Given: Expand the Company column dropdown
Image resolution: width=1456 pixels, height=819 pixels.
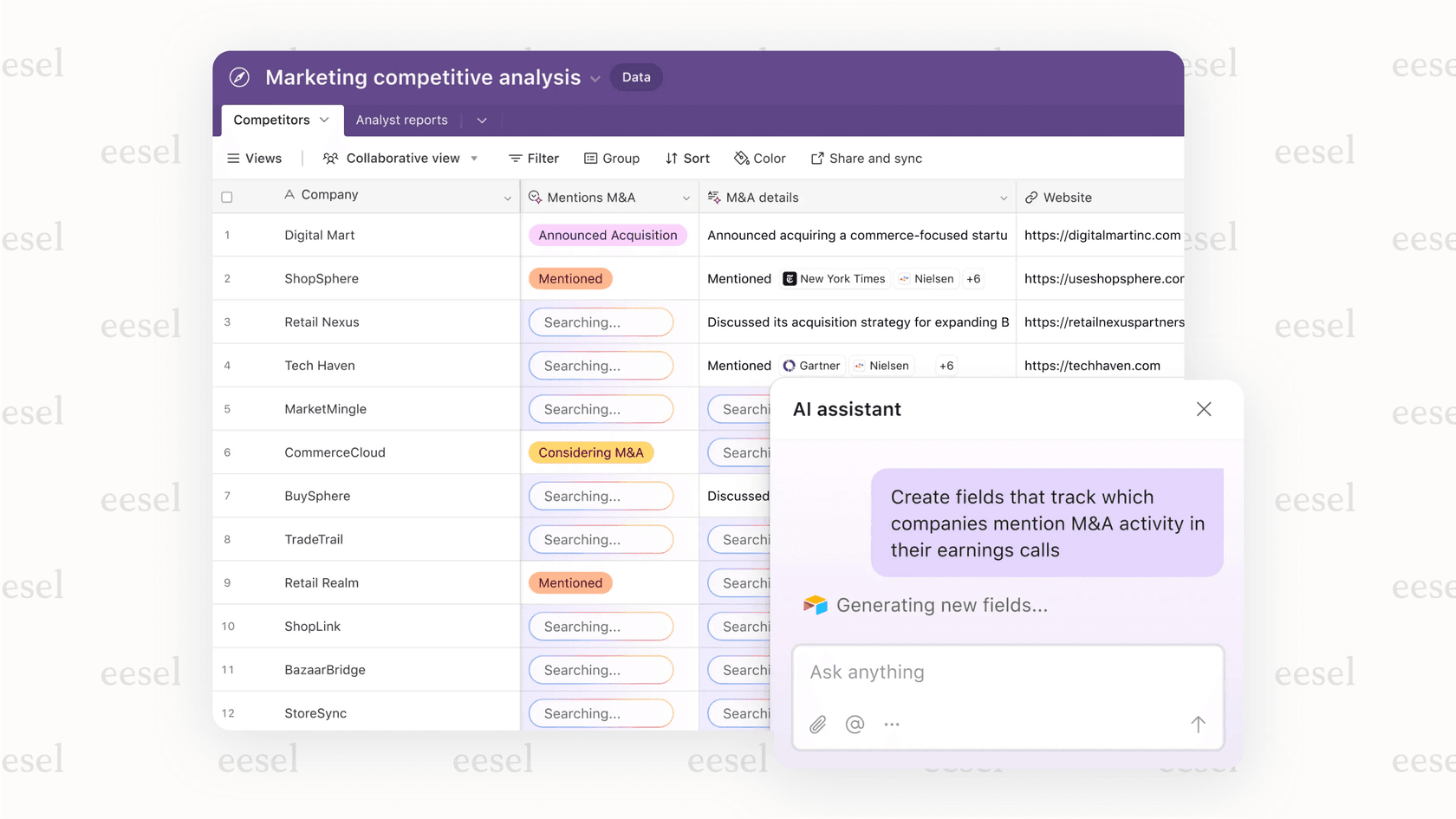Looking at the screenshot, I should click(x=509, y=197).
